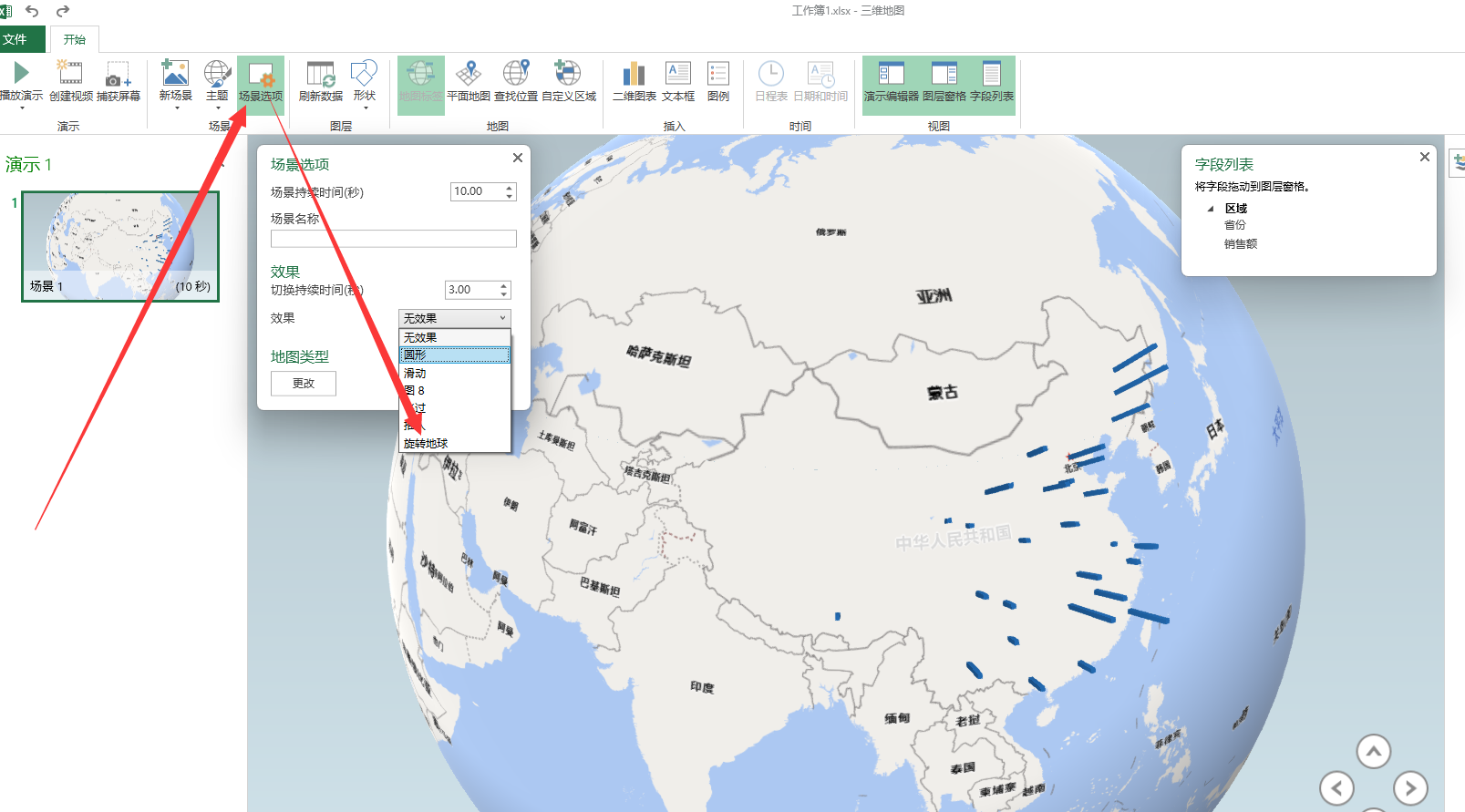Click the 场景名称 text field
The image size is (1465, 812).
coord(394,239)
